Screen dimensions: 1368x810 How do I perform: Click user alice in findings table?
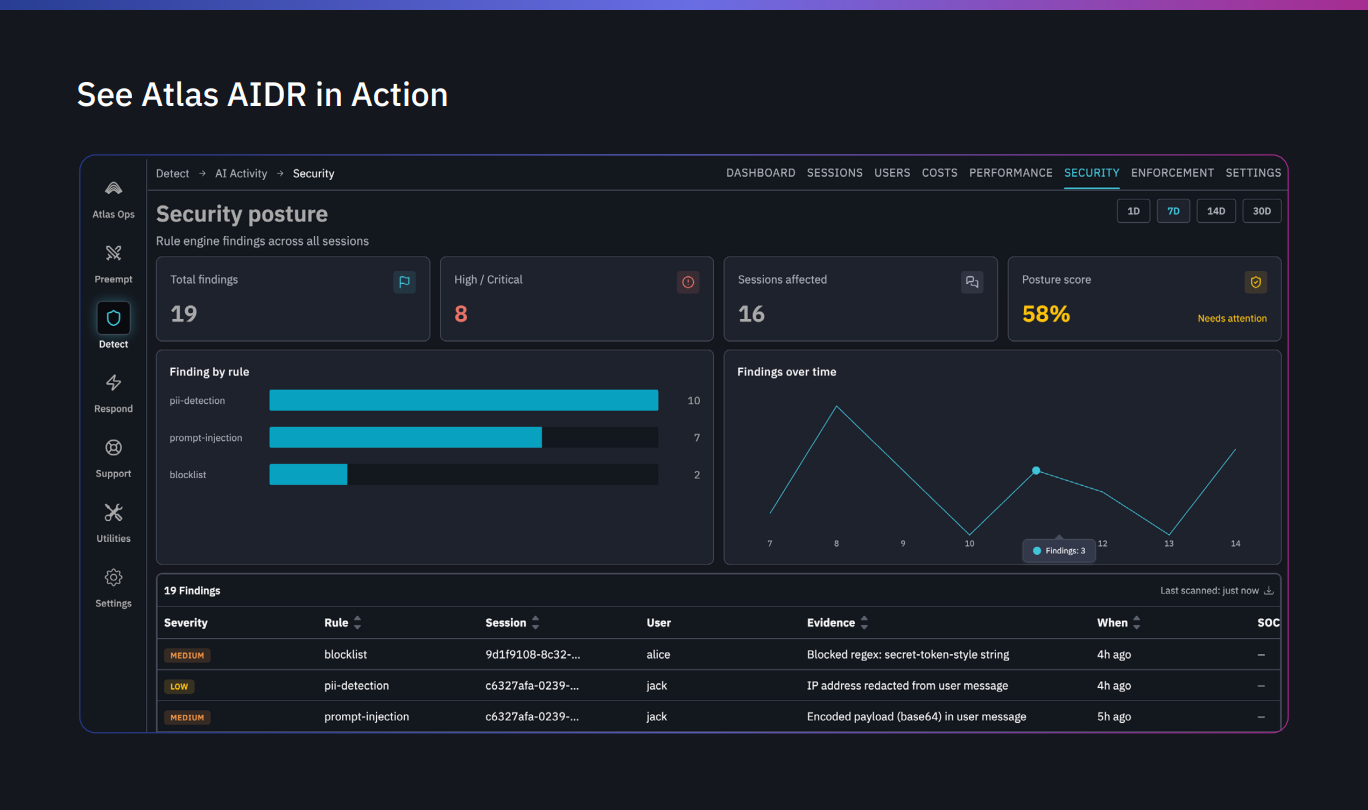point(658,655)
